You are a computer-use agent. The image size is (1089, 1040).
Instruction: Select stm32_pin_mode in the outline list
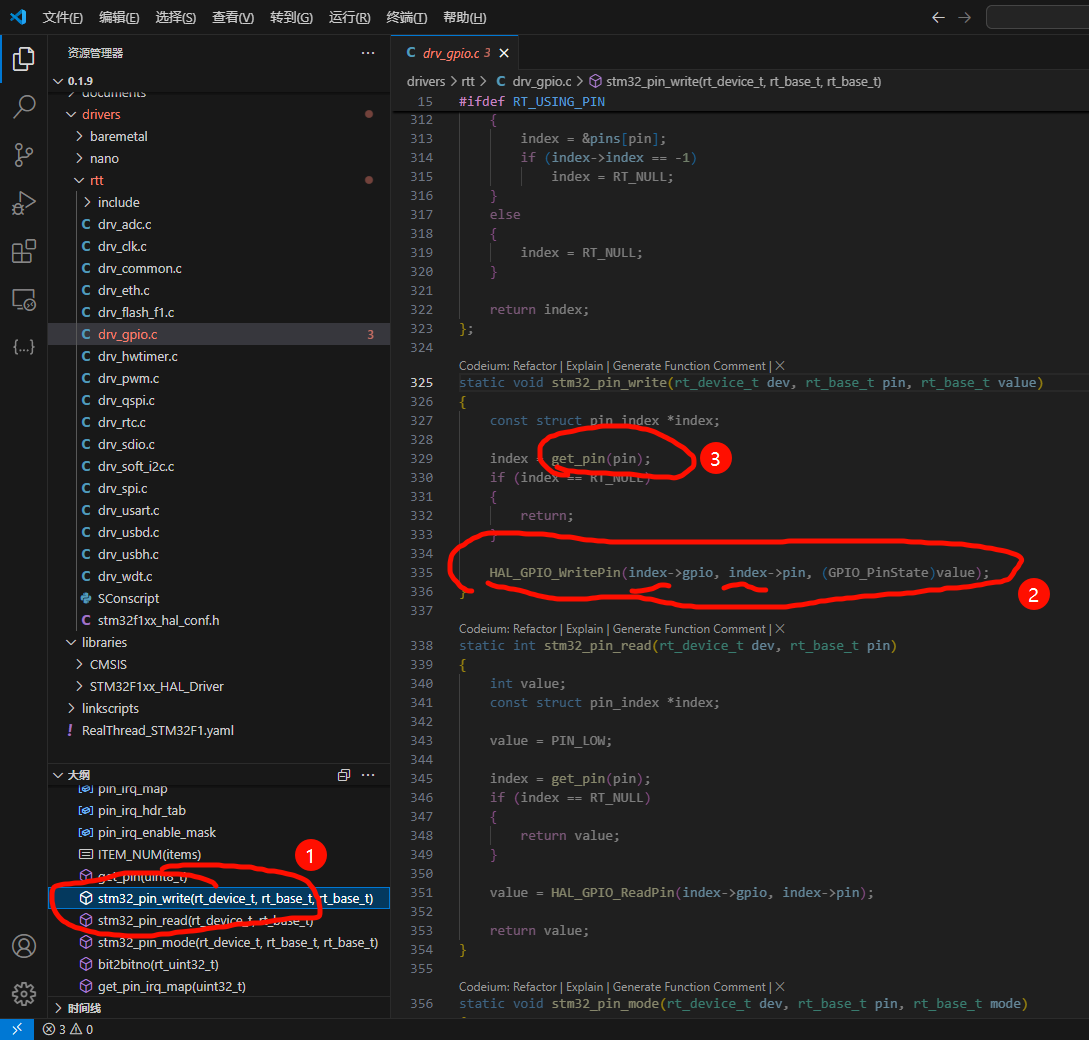(x=237, y=942)
